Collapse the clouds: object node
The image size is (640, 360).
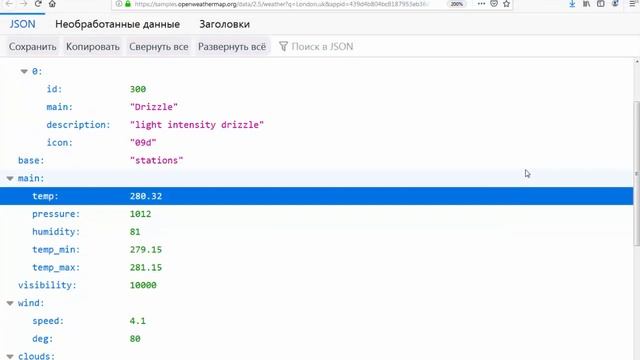[x=10, y=356]
